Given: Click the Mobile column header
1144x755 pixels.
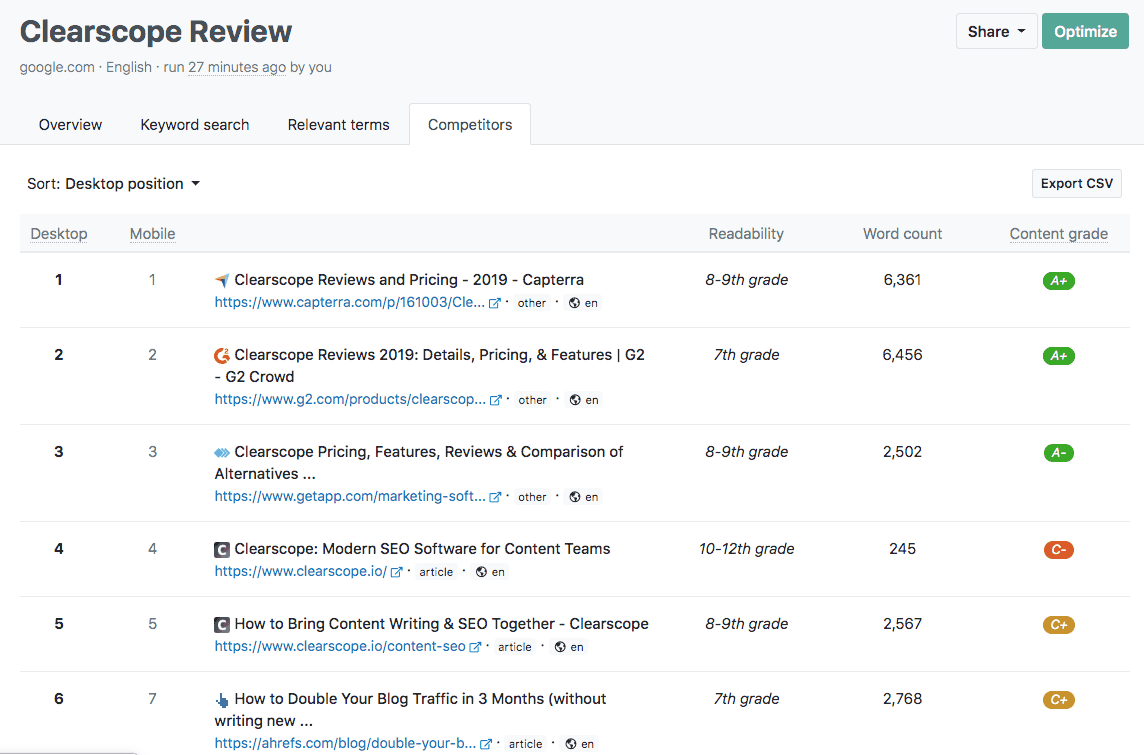Looking at the screenshot, I should point(152,234).
